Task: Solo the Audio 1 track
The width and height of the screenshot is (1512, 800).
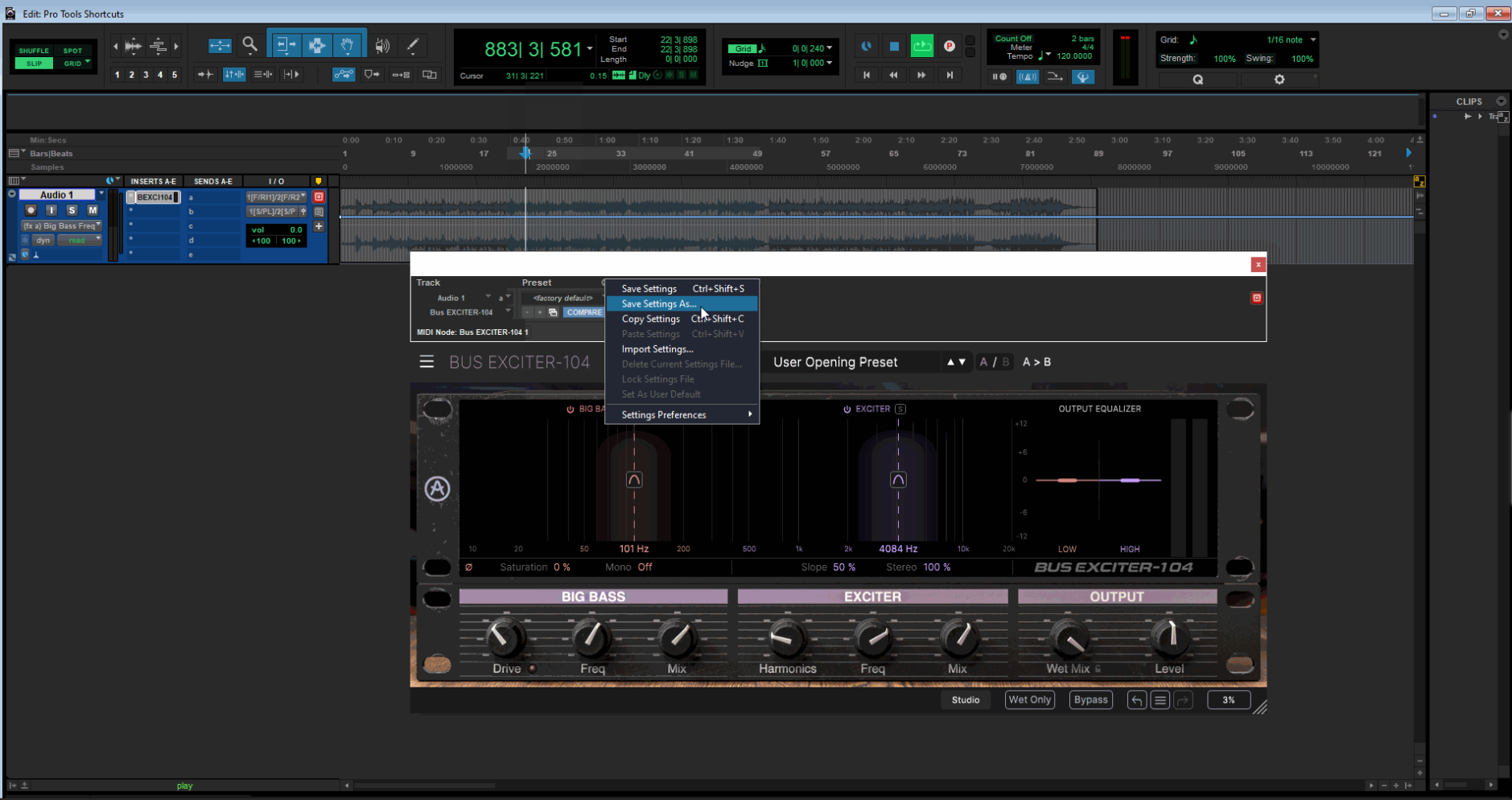Action: click(72, 210)
